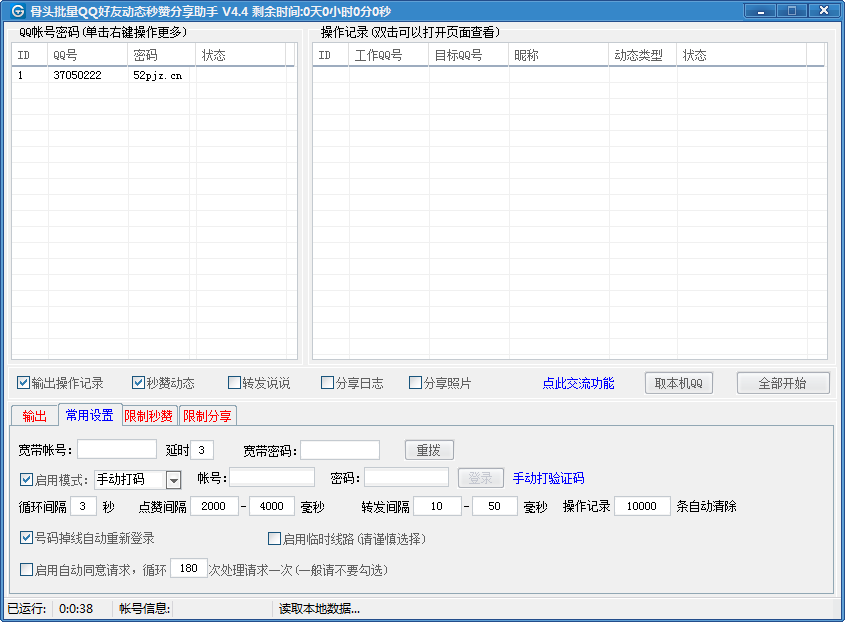Check the 分享日志 option
The height and width of the screenshot is (622, 845).
tap(327, 383)
